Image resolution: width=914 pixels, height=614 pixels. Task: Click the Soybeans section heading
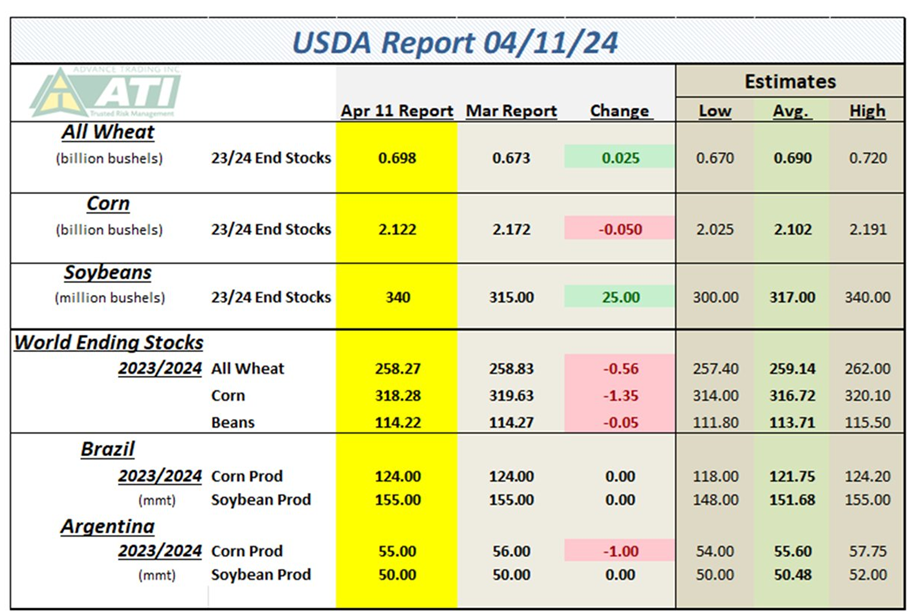tap(108, 272)
